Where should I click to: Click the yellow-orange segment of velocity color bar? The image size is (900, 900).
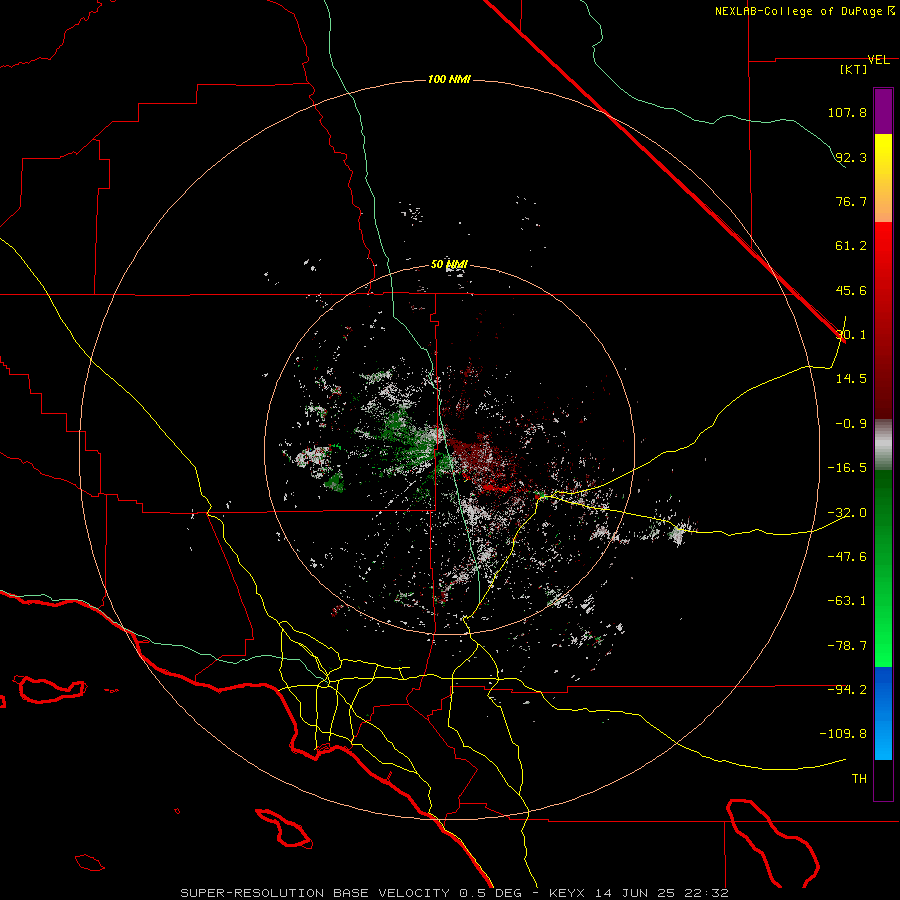[883, 178]
